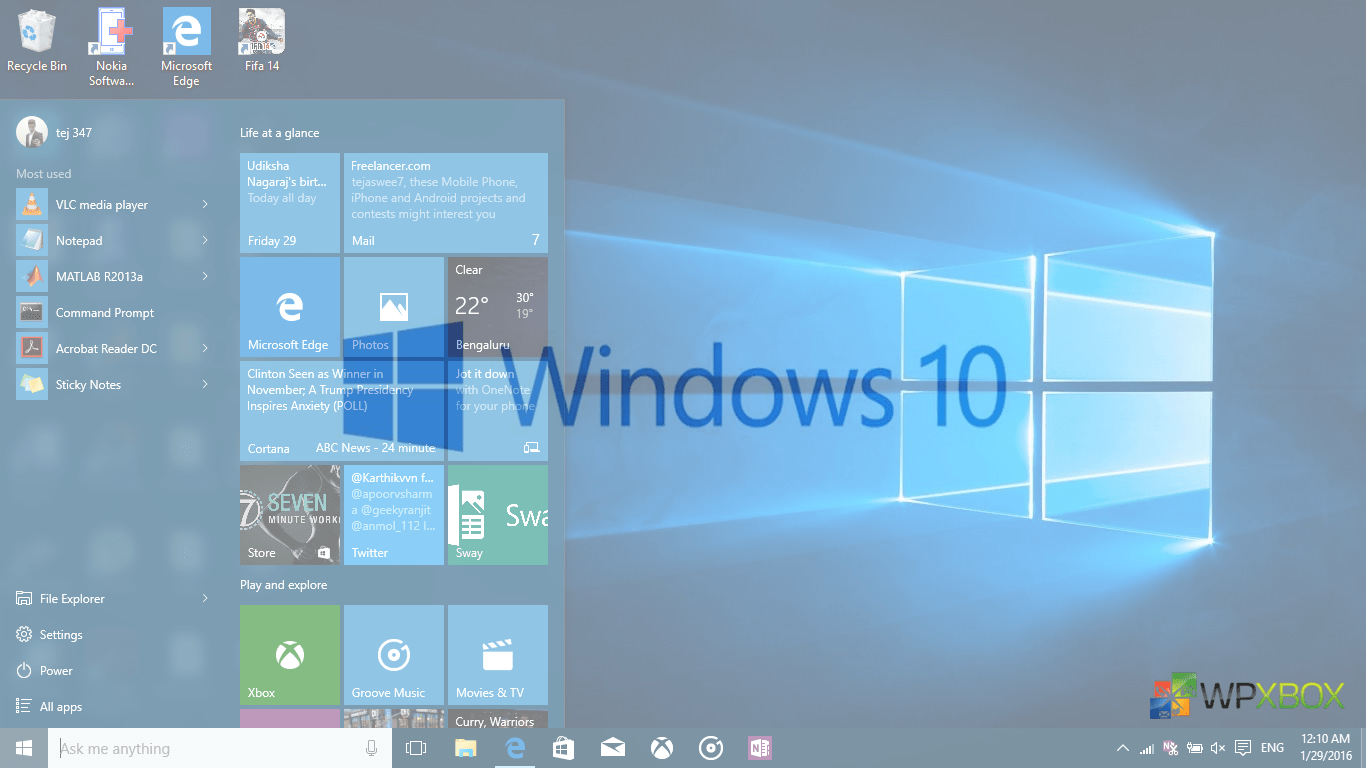Click the battery status tray icon

(x=1194, y=748)
